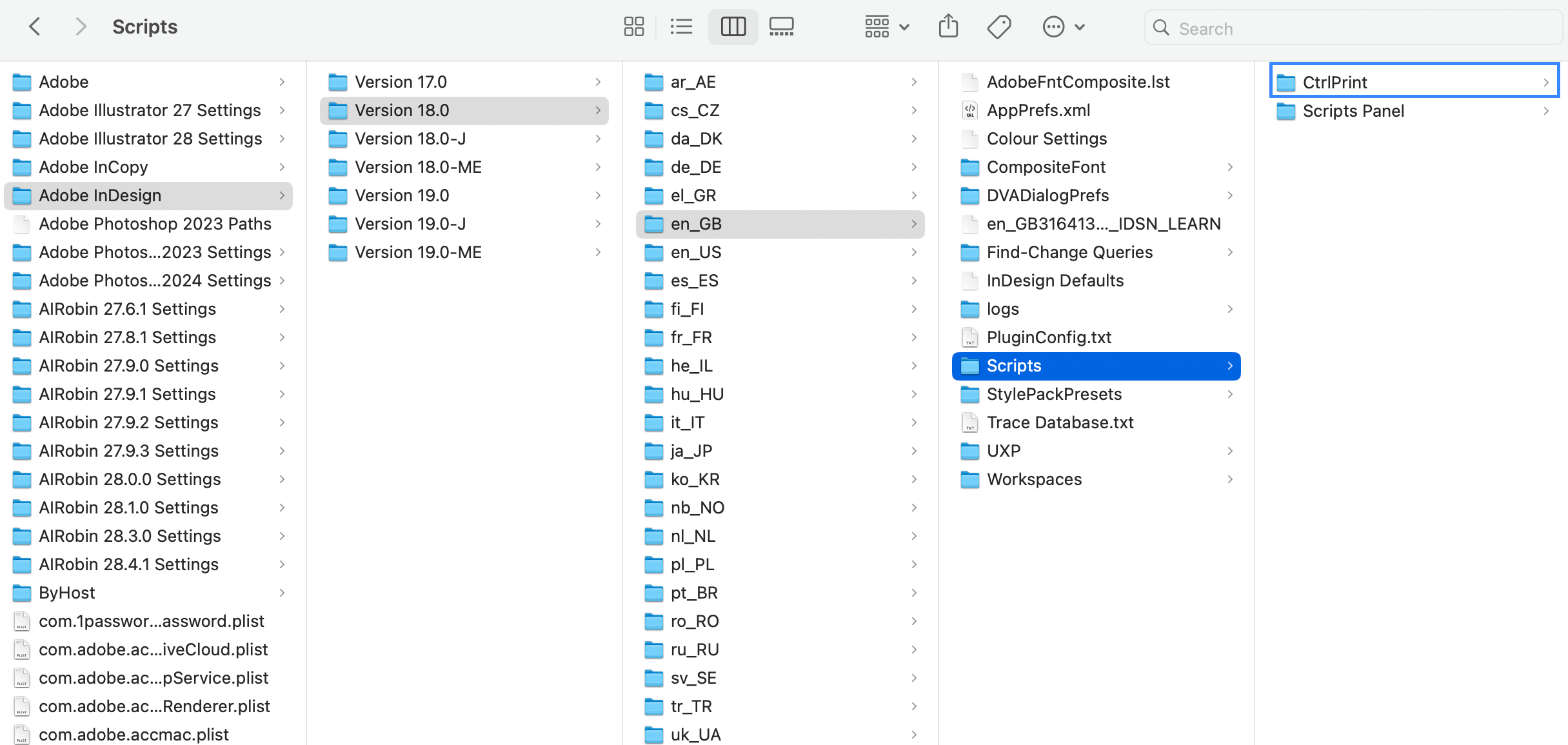Image resolution: width=1568 pixels, height=745 pixels.
Task: Select the Trace Database.txt file icon
Action: click(969, 422)
